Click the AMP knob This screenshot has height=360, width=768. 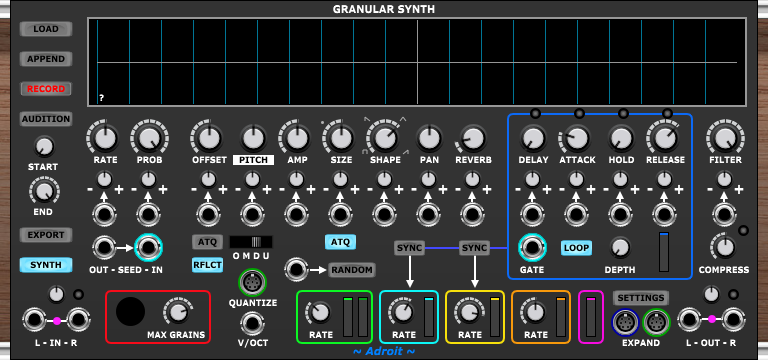296,138
